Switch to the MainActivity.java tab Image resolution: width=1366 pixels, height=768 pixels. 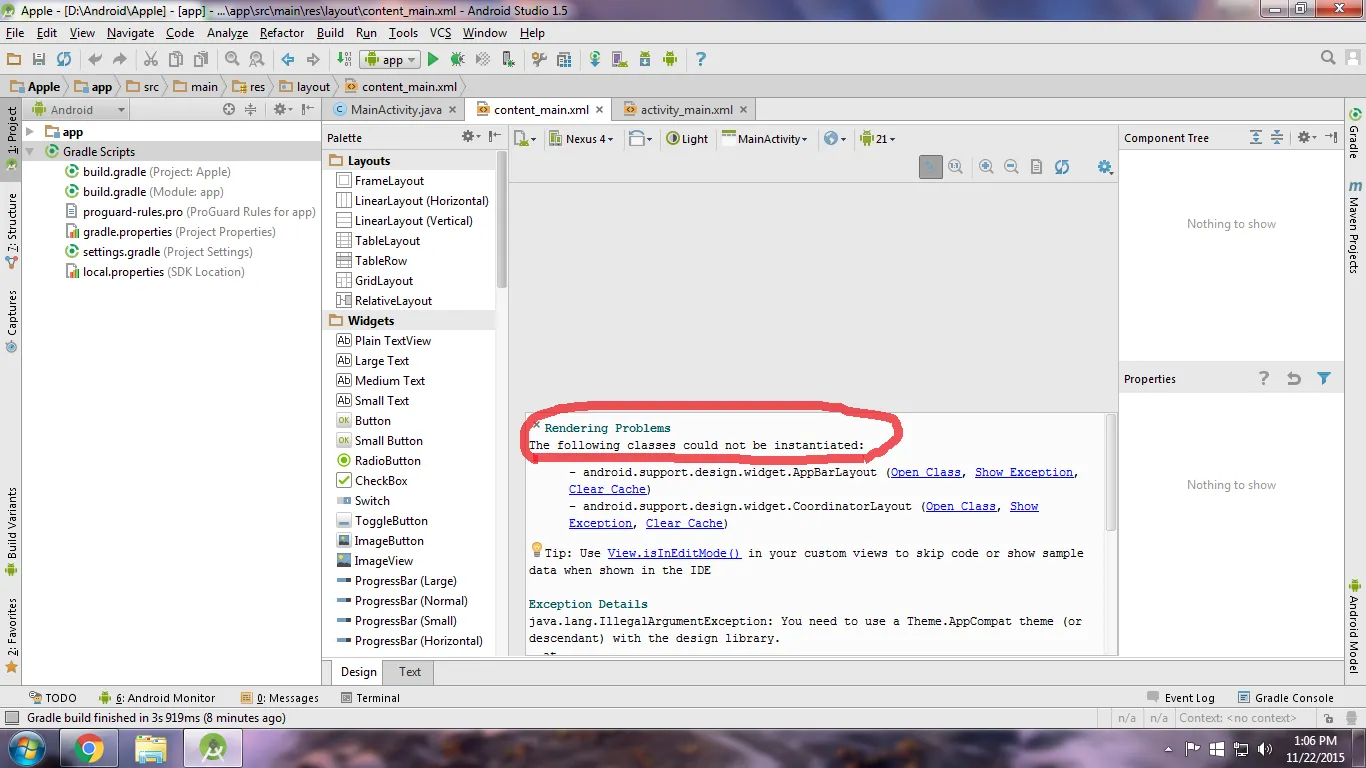coord(395,110)
